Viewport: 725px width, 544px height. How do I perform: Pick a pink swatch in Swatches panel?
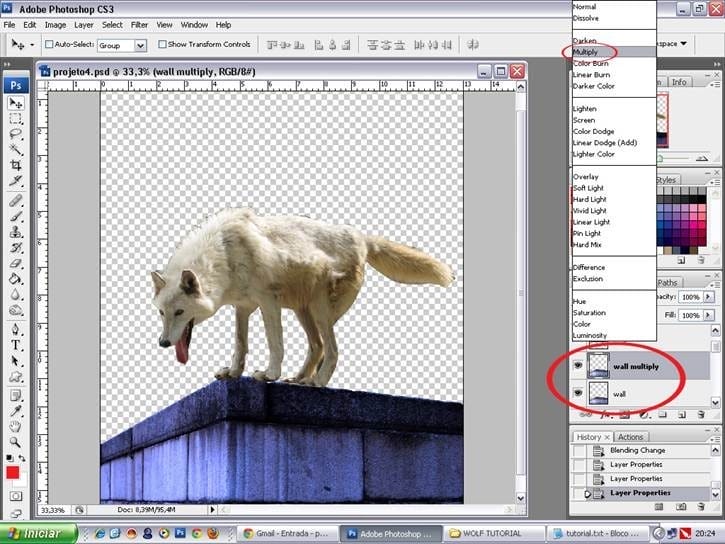pyautogui.click(x=701, y=217)
